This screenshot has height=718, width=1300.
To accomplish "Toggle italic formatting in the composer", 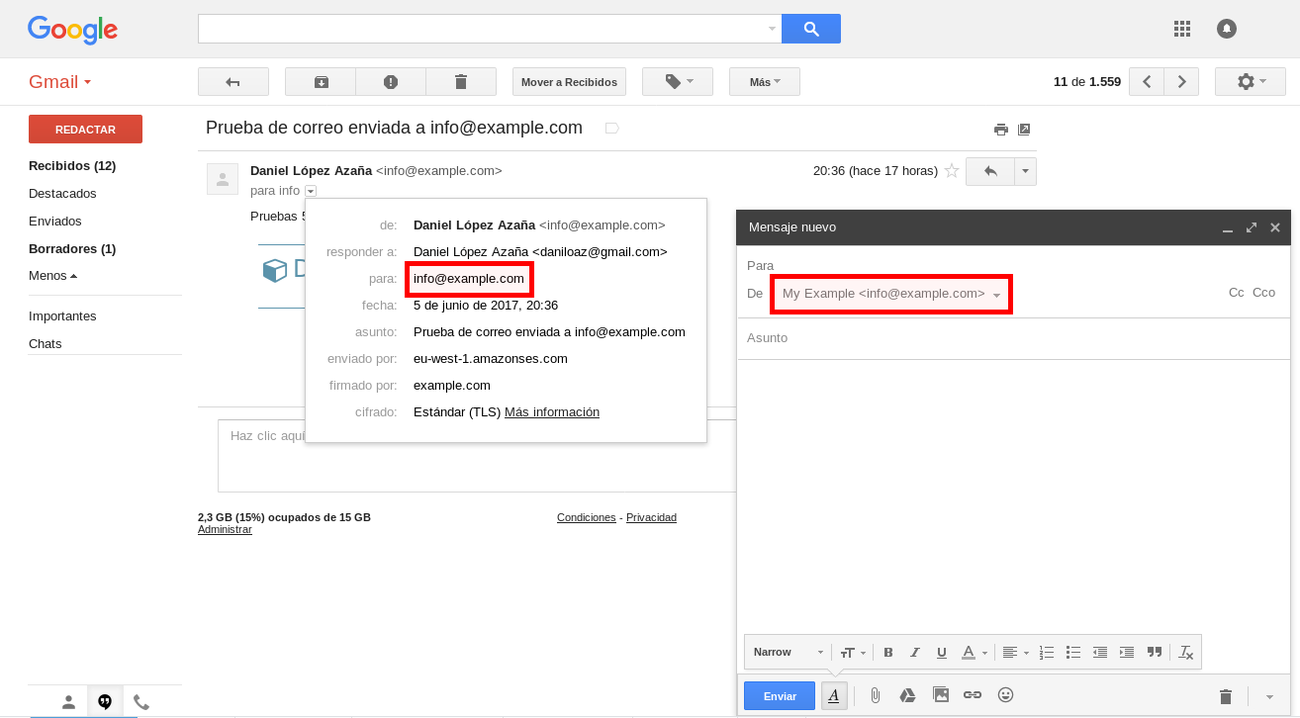I will (915, 652).
